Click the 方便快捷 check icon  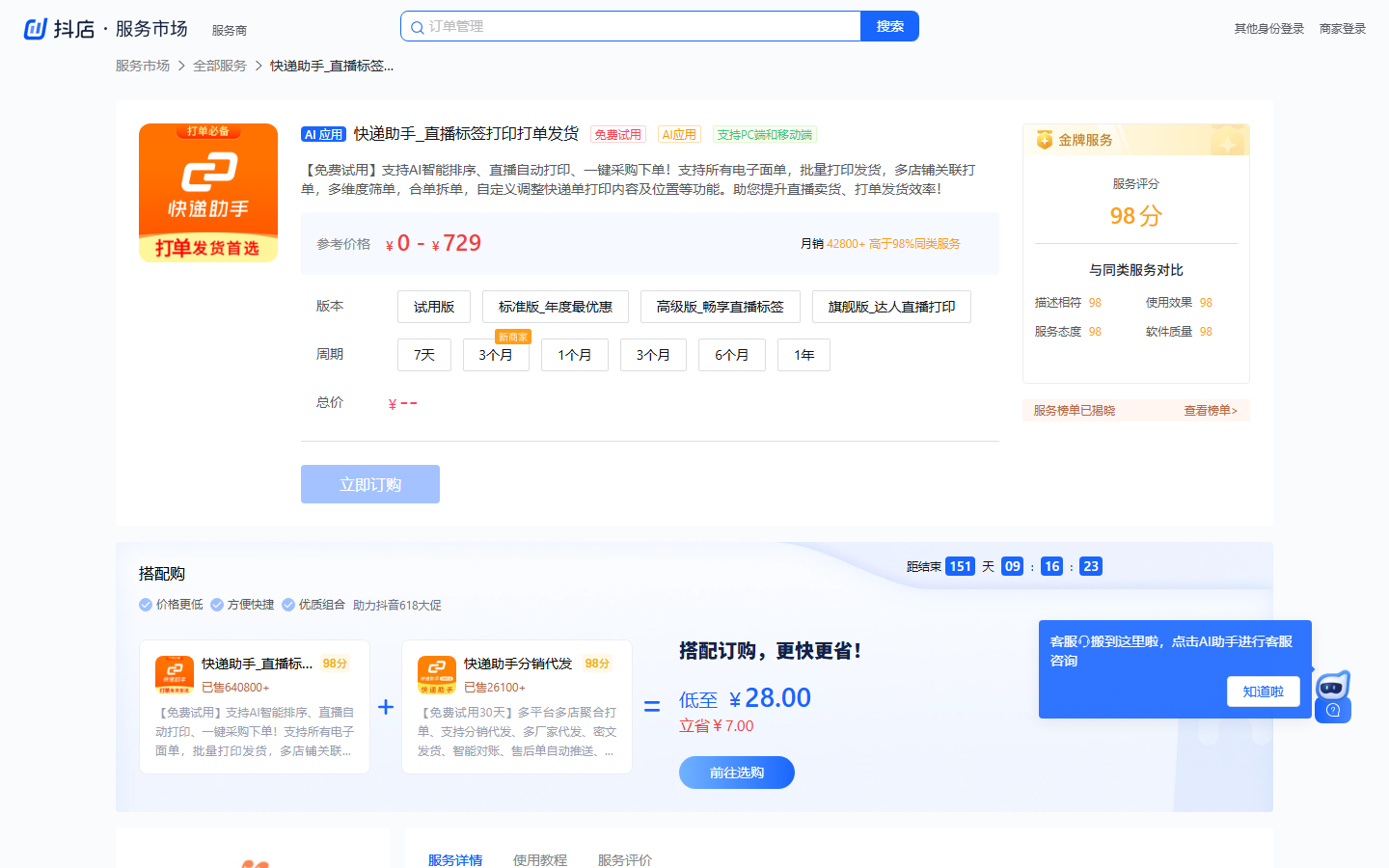click(217, 605)
